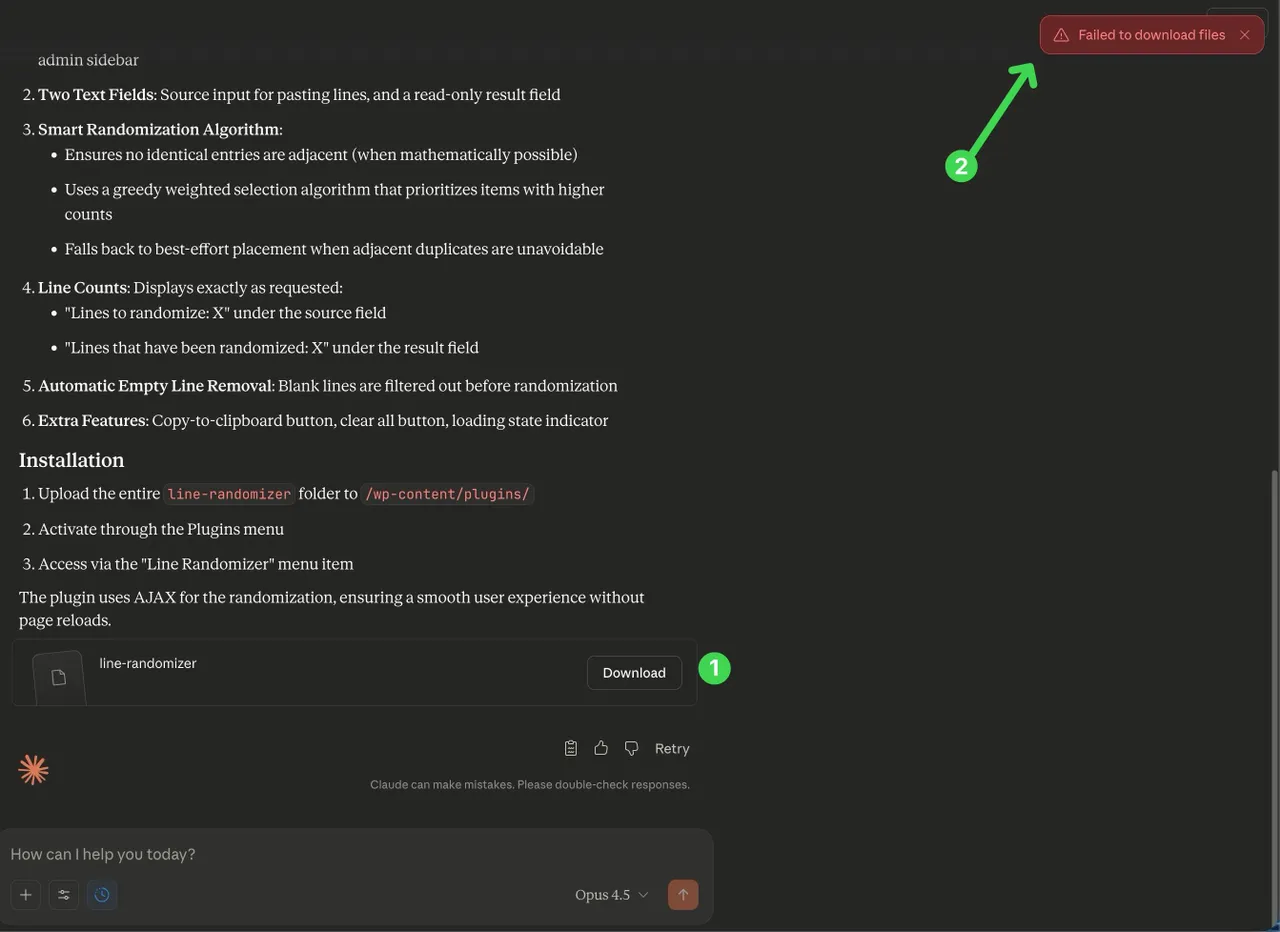Click the /wp-content/plugins/ inline code path

(447, 494)
